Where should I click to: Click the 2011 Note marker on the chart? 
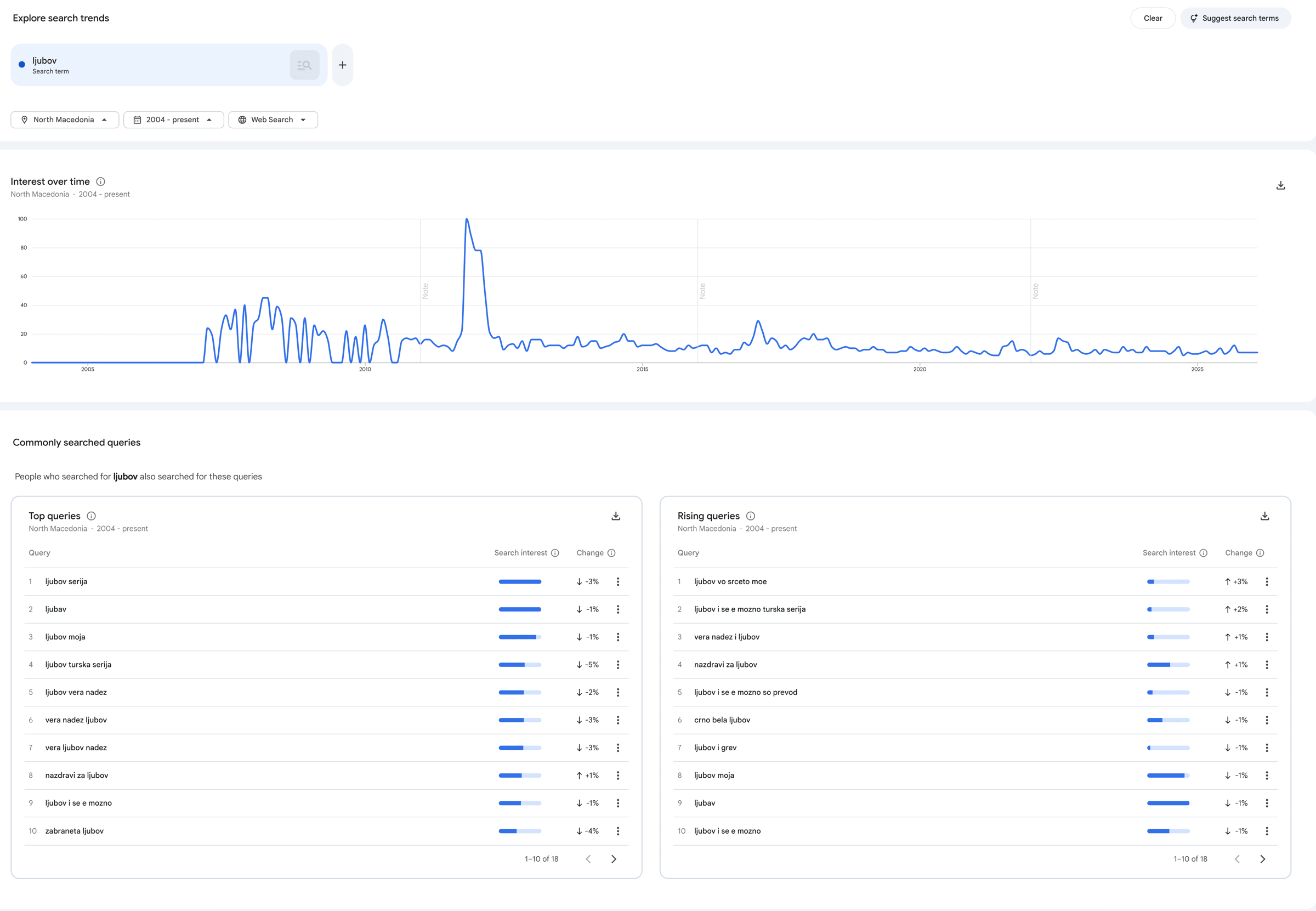[x=425, y=291]
